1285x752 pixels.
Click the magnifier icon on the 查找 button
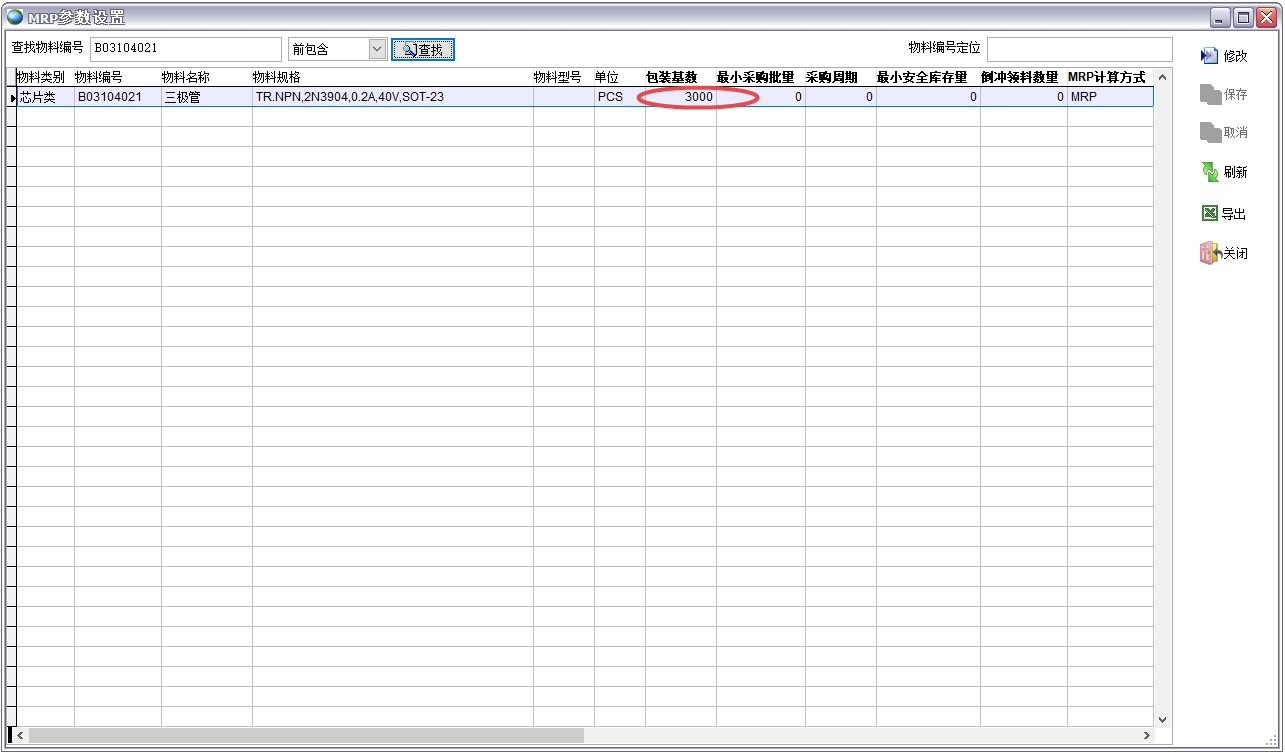point(408,48)
